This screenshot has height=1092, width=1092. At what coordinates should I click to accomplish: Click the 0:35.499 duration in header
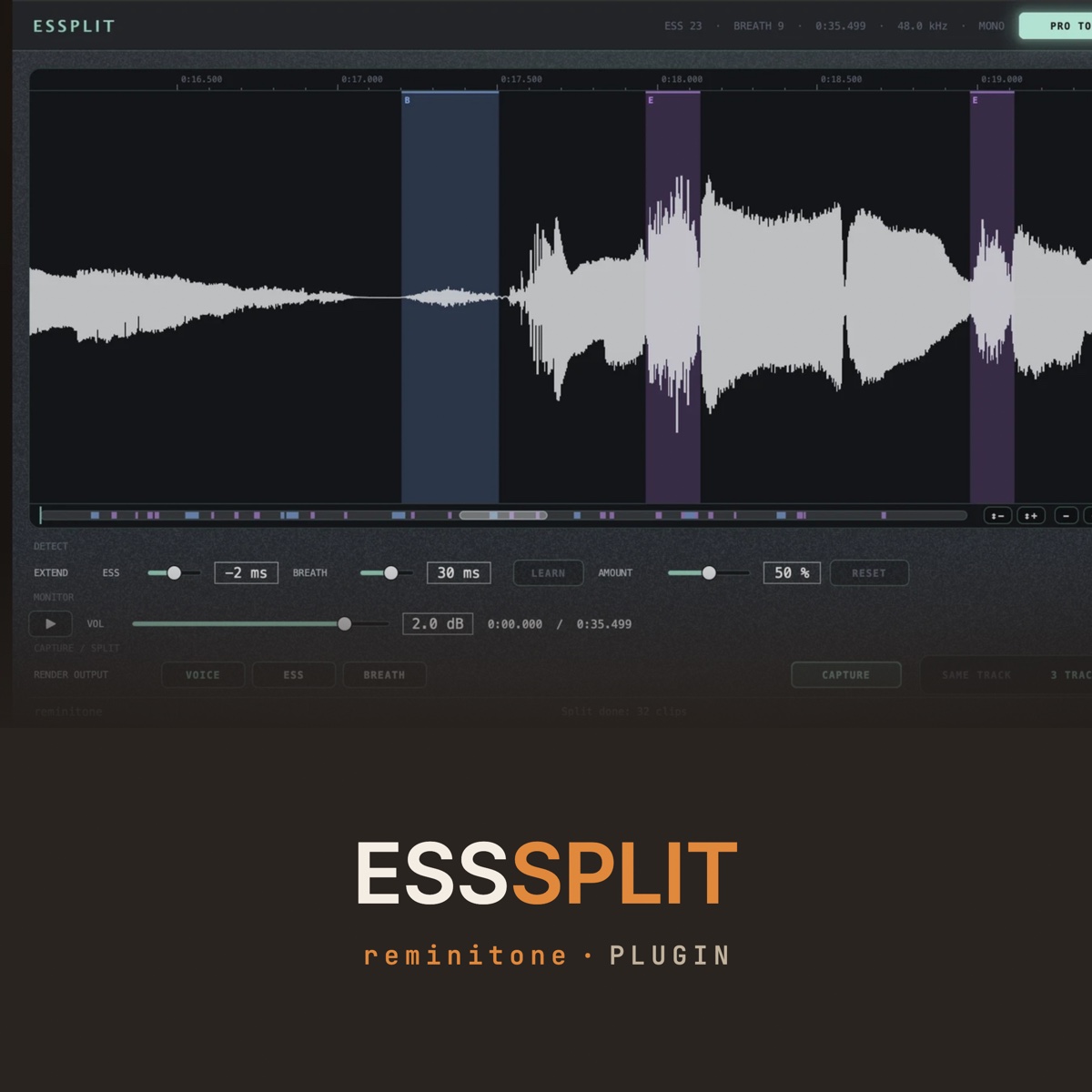(x=841, y=26)
